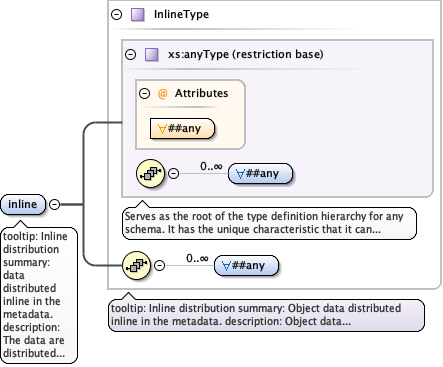The height and width of the screenshot is (367, 443).
Task: Click the bottom blue ##any element wildcard
Action: pos(246,266)
